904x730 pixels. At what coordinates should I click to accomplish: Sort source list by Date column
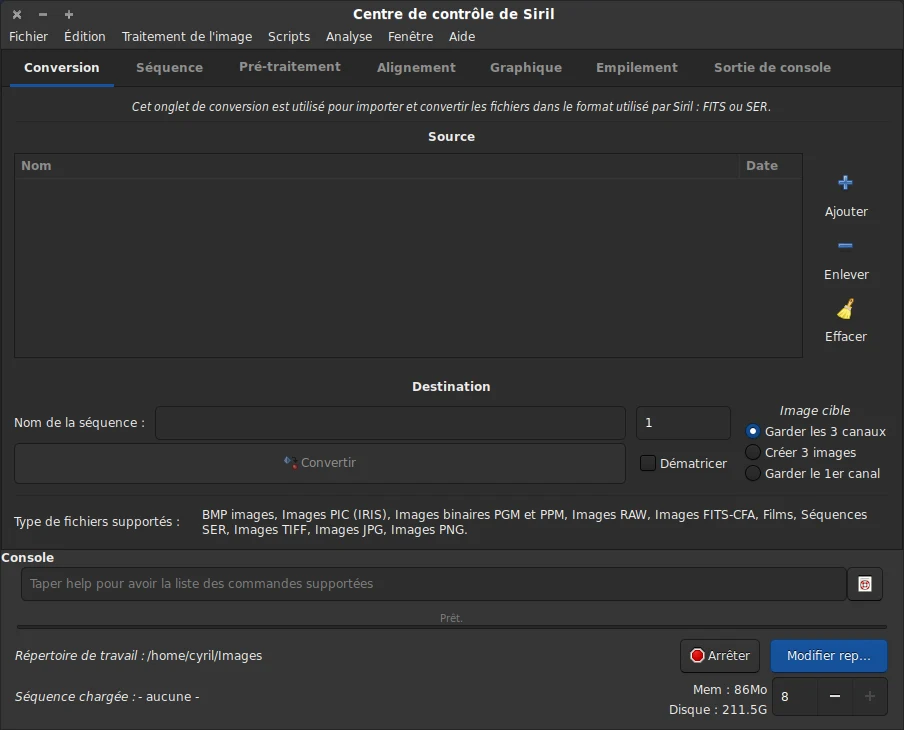click(x=771, y=166)
